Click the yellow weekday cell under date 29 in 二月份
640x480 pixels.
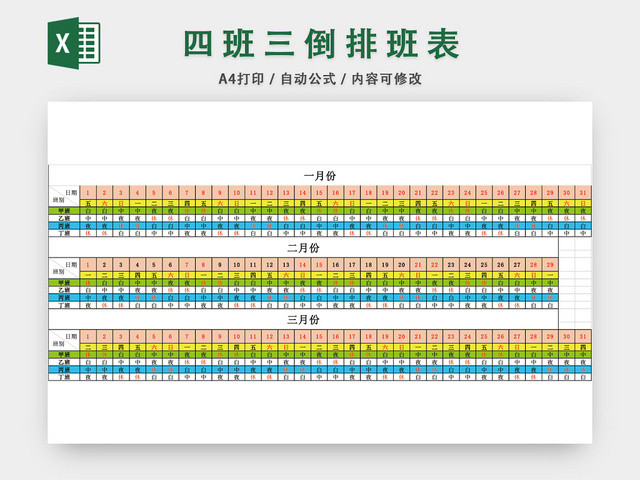pos(550,275)
